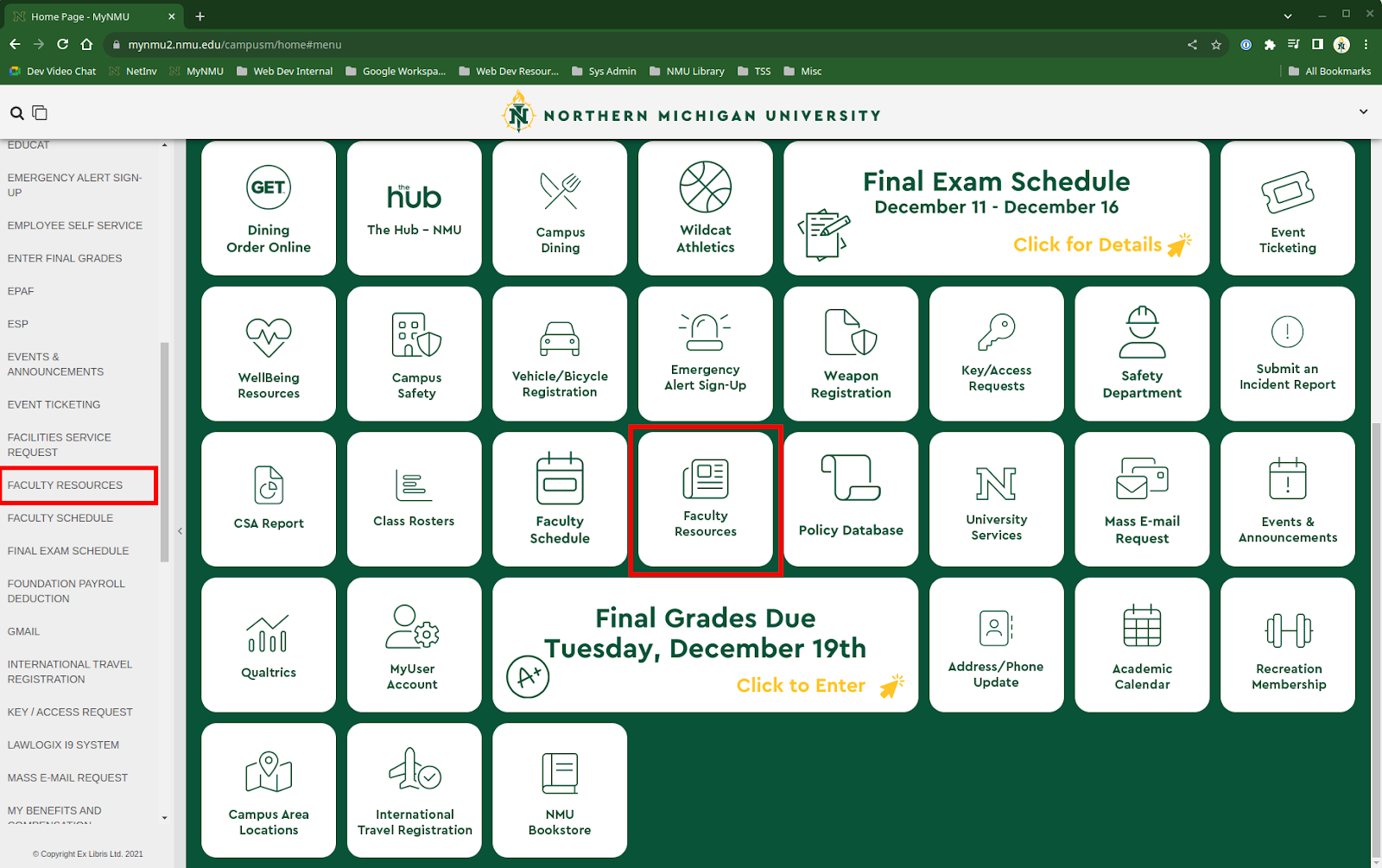Open the All Bookmarks folder

tap(1329, 72)
